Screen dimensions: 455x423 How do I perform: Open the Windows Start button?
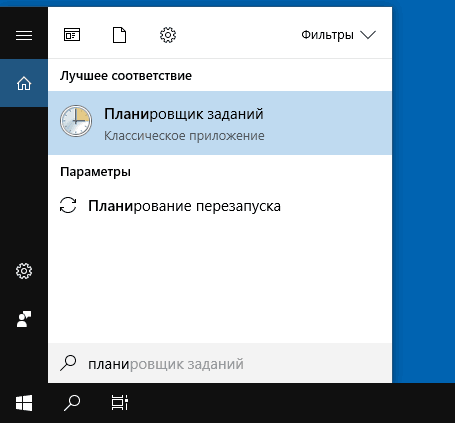[x=24, y=403]
